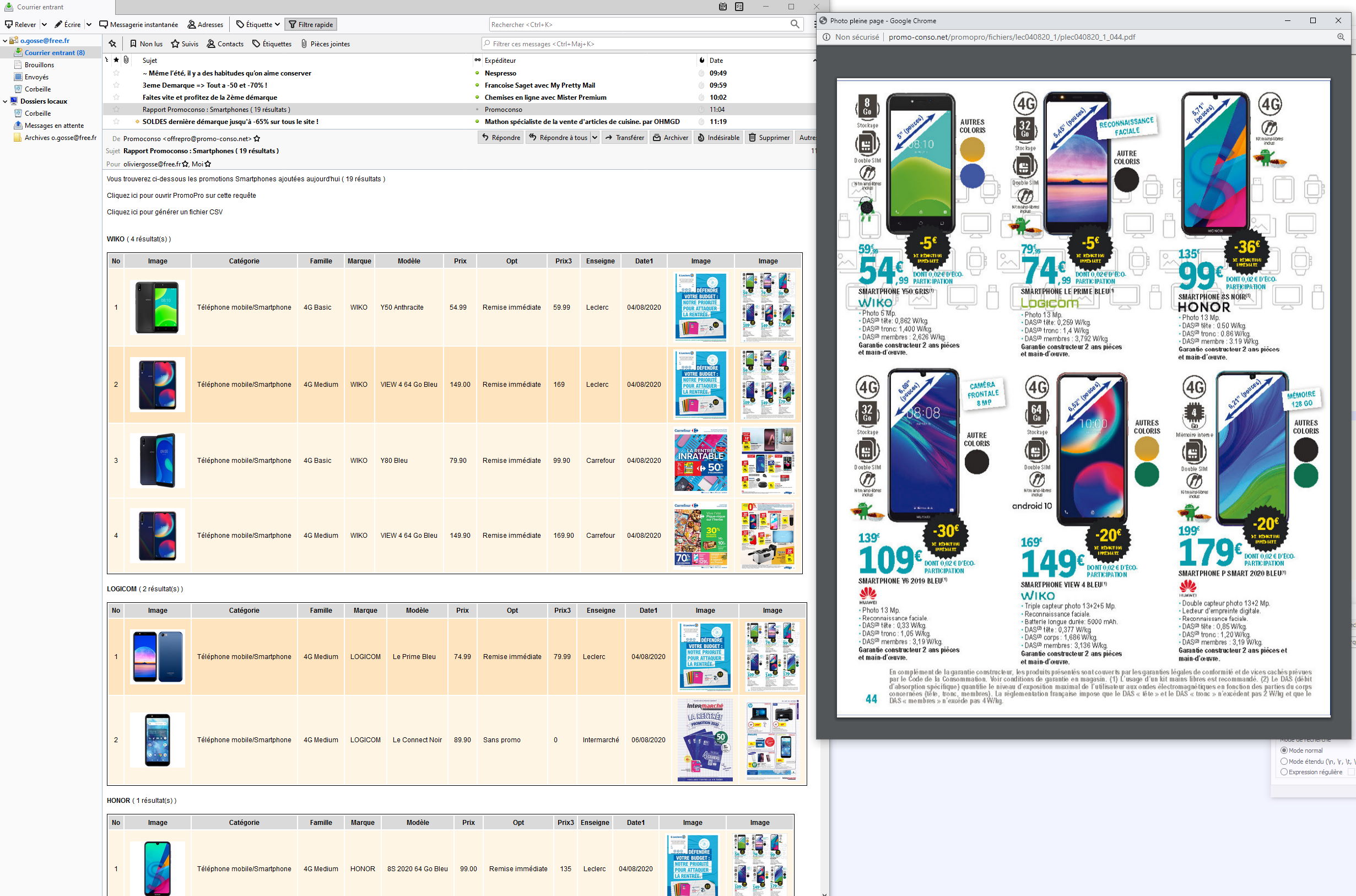Image resolution: width=1356 pixels, height=896 pixels.
Task: Open Messagerie instantanée chat
Action: [138, 25]
